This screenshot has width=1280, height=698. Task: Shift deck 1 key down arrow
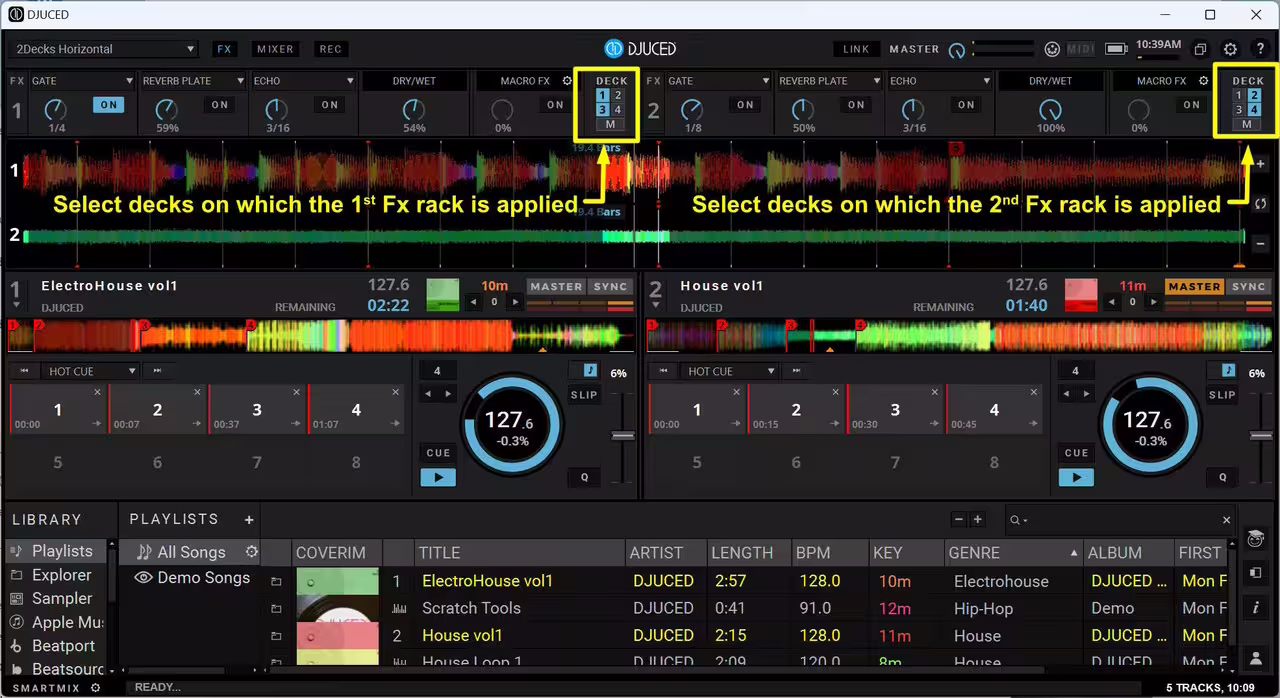point(474,302)
